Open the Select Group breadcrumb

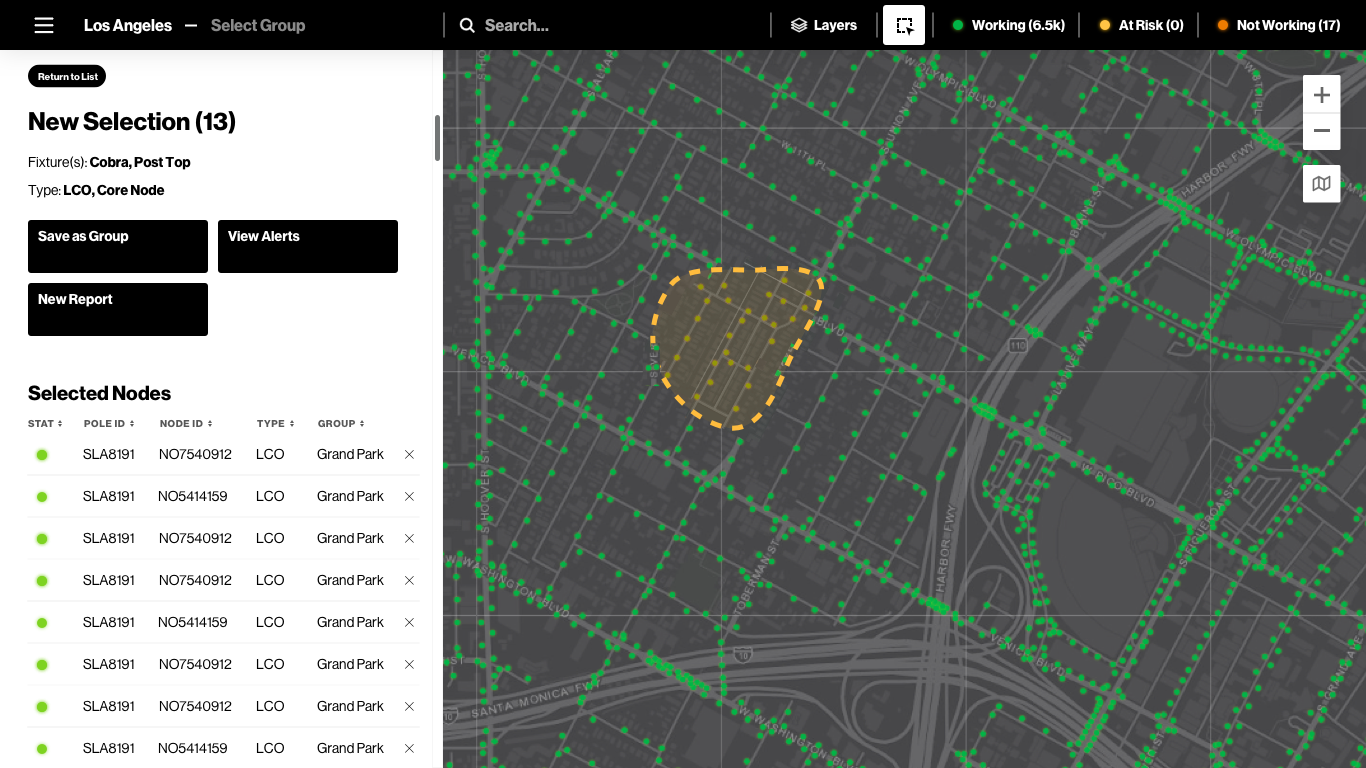coord(258,25)
